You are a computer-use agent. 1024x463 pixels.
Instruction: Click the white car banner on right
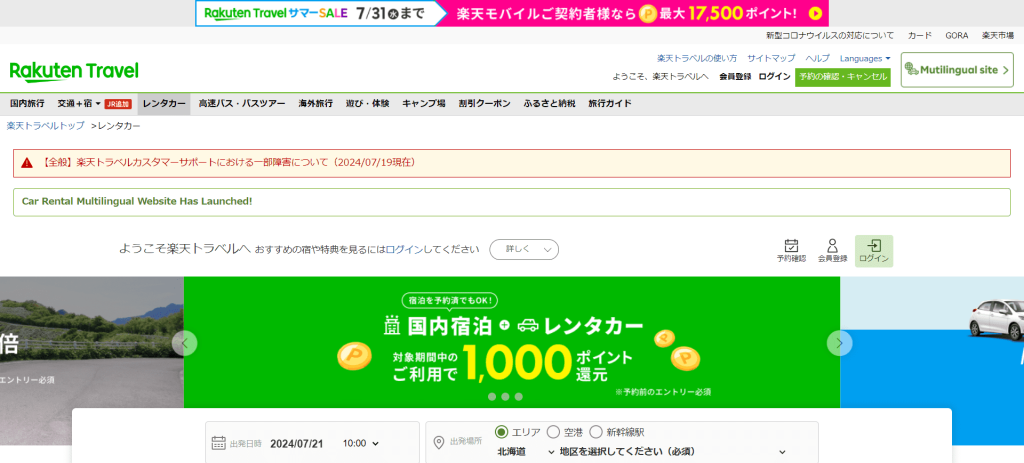pyautogui.click(x=932, y=360)
